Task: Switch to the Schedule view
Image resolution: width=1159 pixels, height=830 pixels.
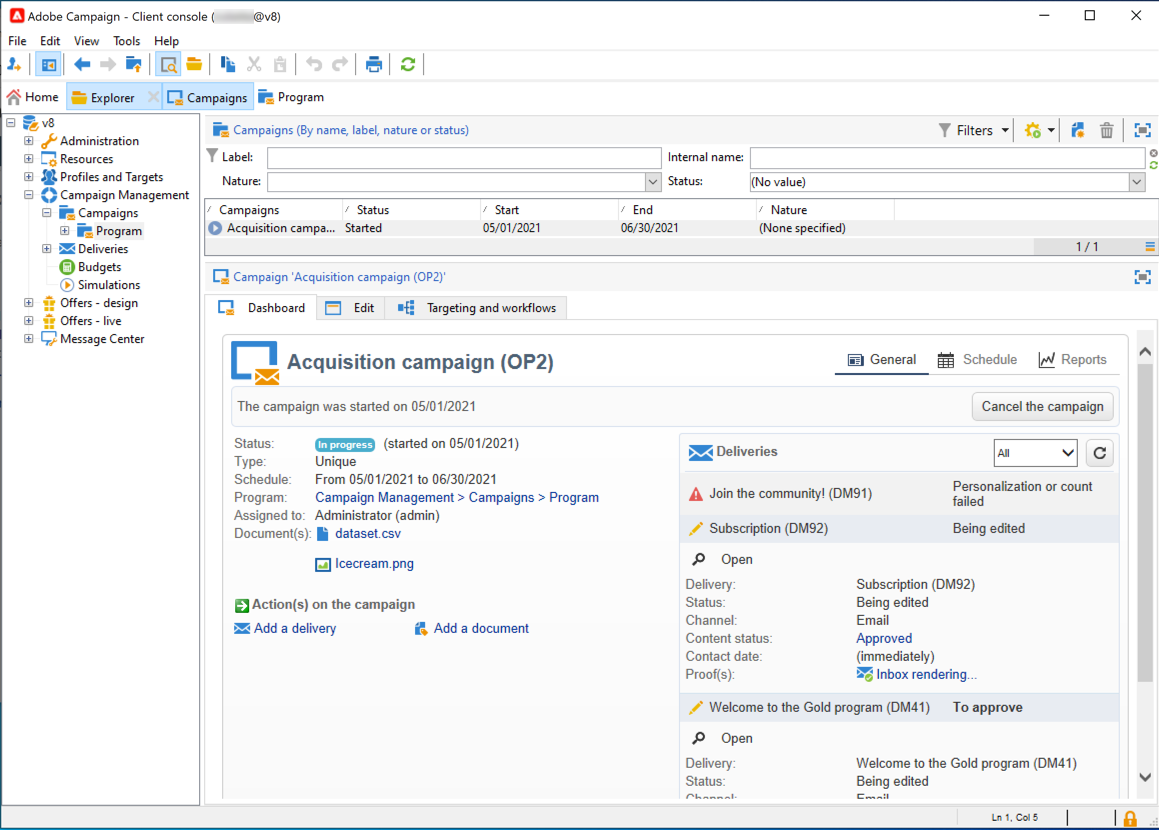Action: [x=977, y=360]
